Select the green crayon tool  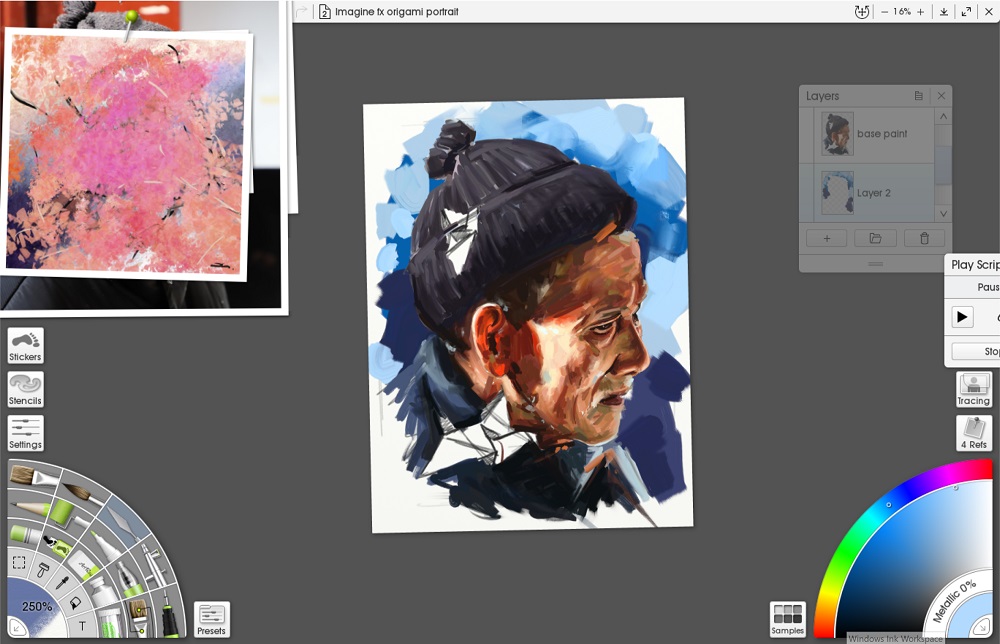click(24, 532)
